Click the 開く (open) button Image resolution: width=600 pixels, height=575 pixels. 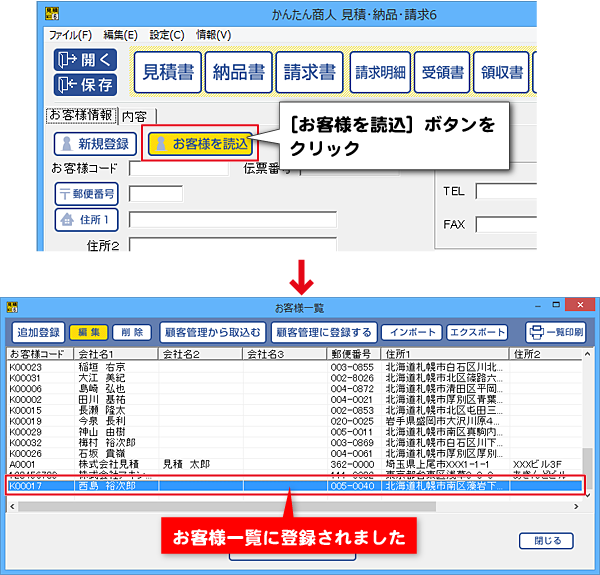pyautogui.click(x=85, y=60)
